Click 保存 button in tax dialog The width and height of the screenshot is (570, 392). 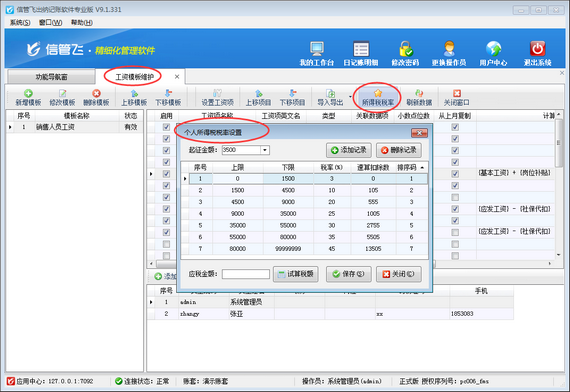coord(349,274)
